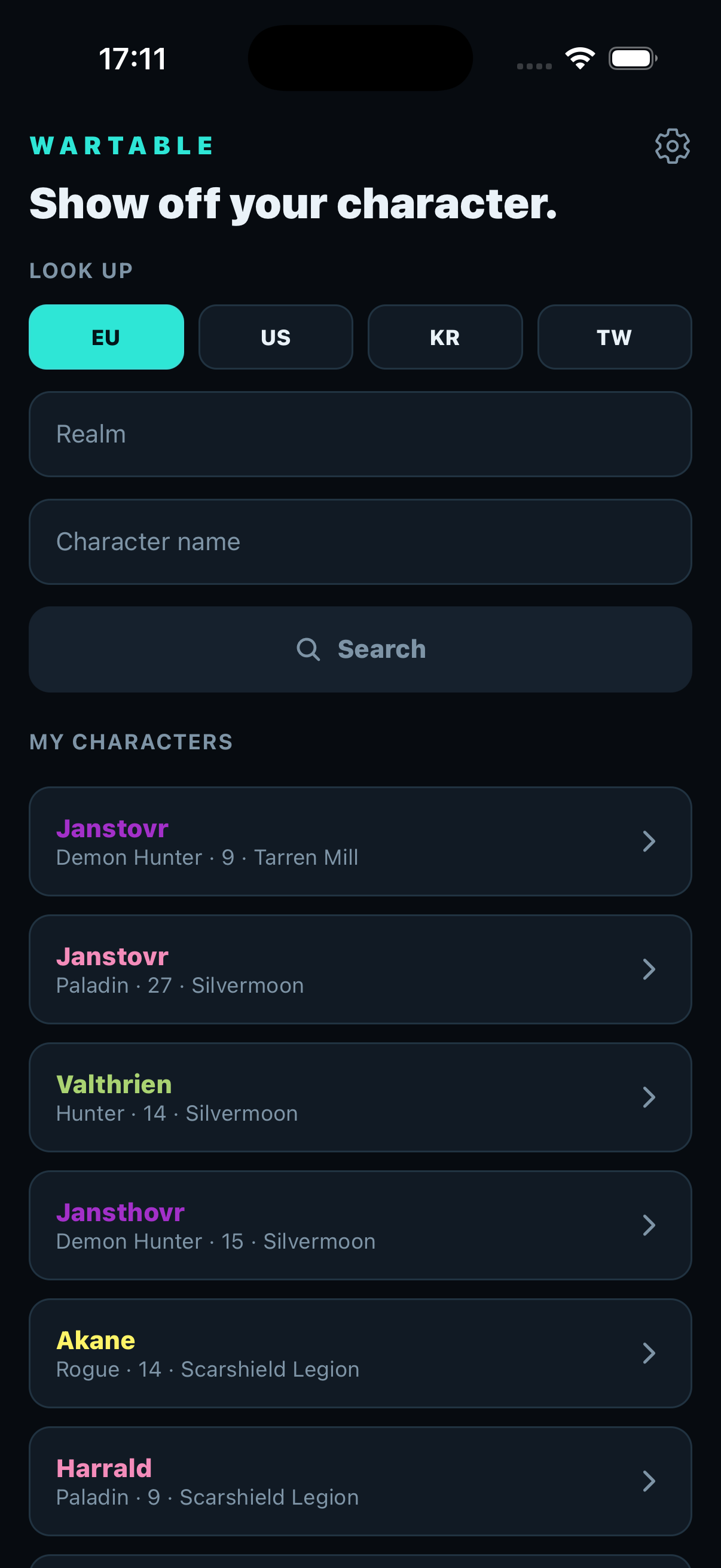This screenshot has height=1568, width=721.
Task: Select the TW region tab
Action: pyautogui.click(x=615, y=337)
